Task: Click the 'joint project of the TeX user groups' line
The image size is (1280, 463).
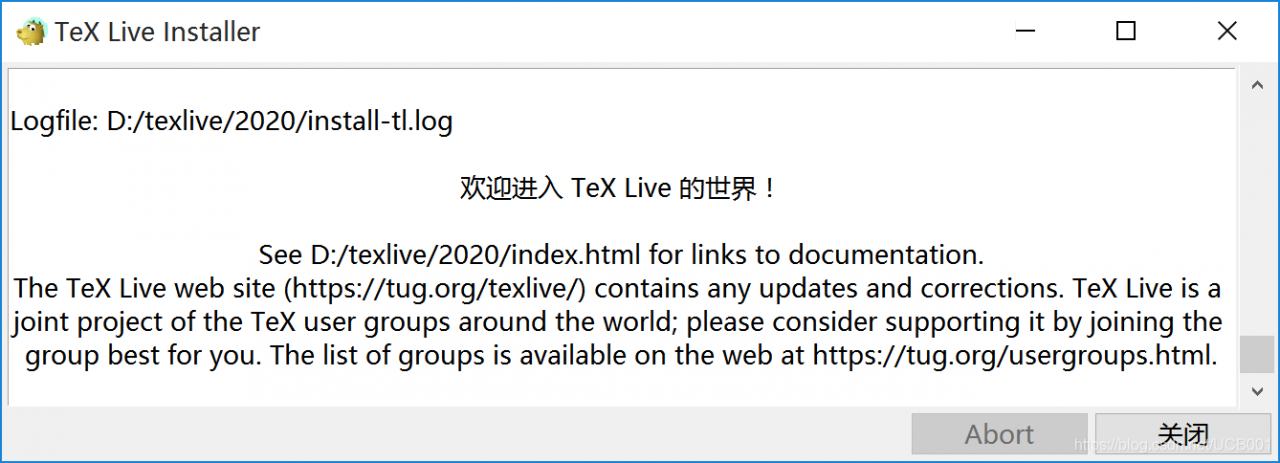Action: [617, 322]
